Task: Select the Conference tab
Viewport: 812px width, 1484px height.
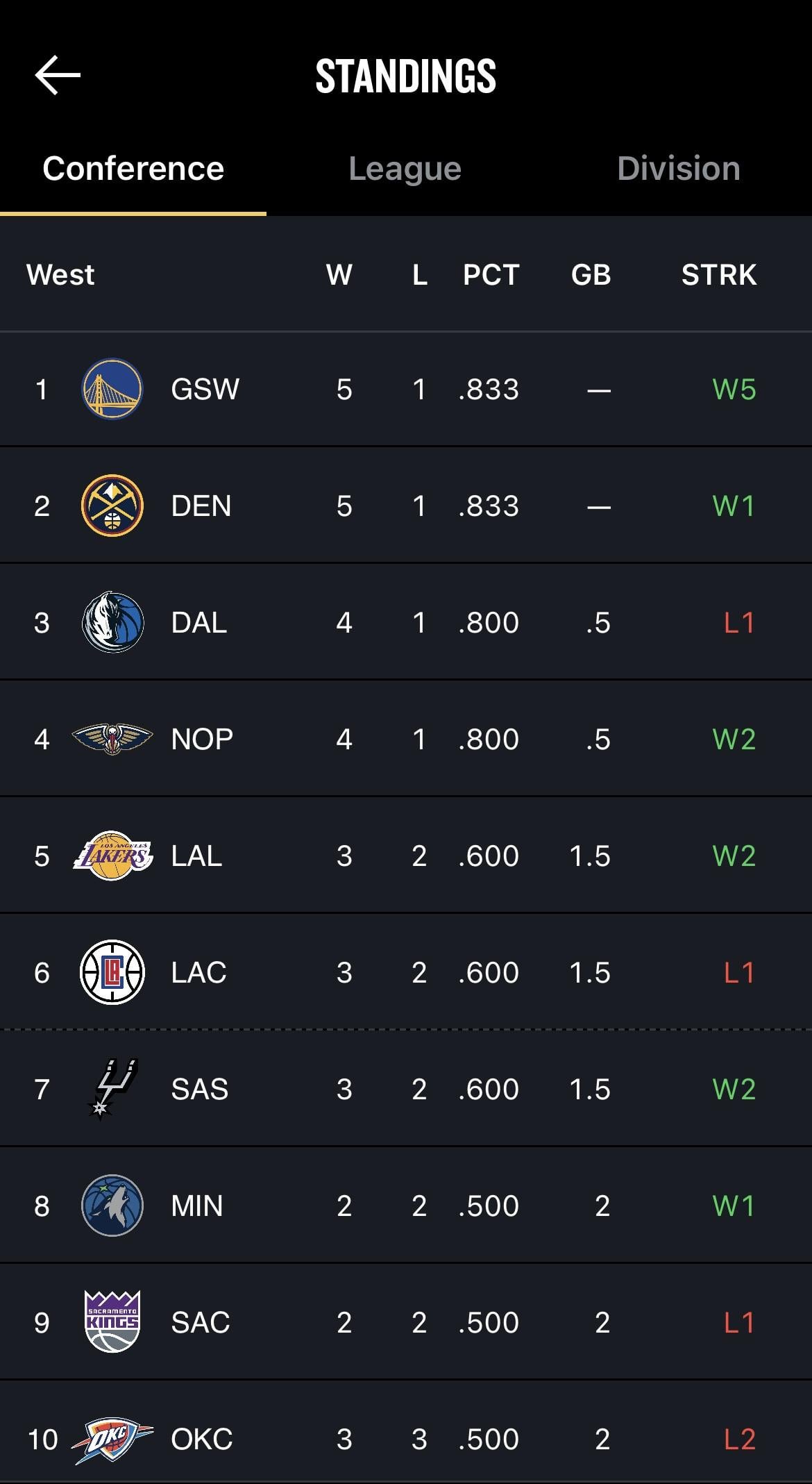Action: (x=133, y=169)
